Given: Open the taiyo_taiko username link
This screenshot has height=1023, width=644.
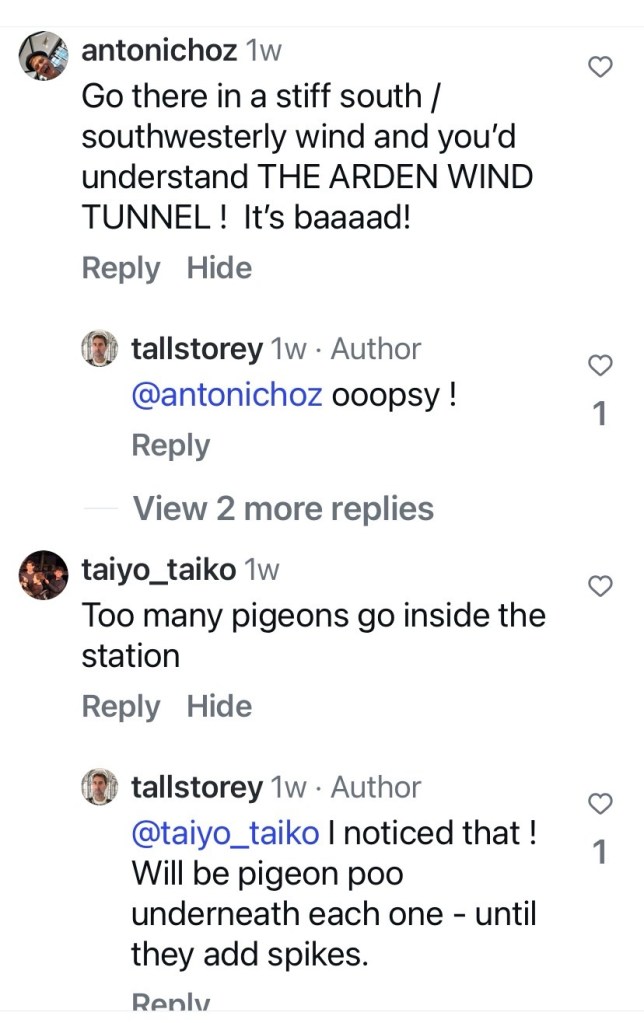Looking at the screenshot, I should (x=158, y=570).
